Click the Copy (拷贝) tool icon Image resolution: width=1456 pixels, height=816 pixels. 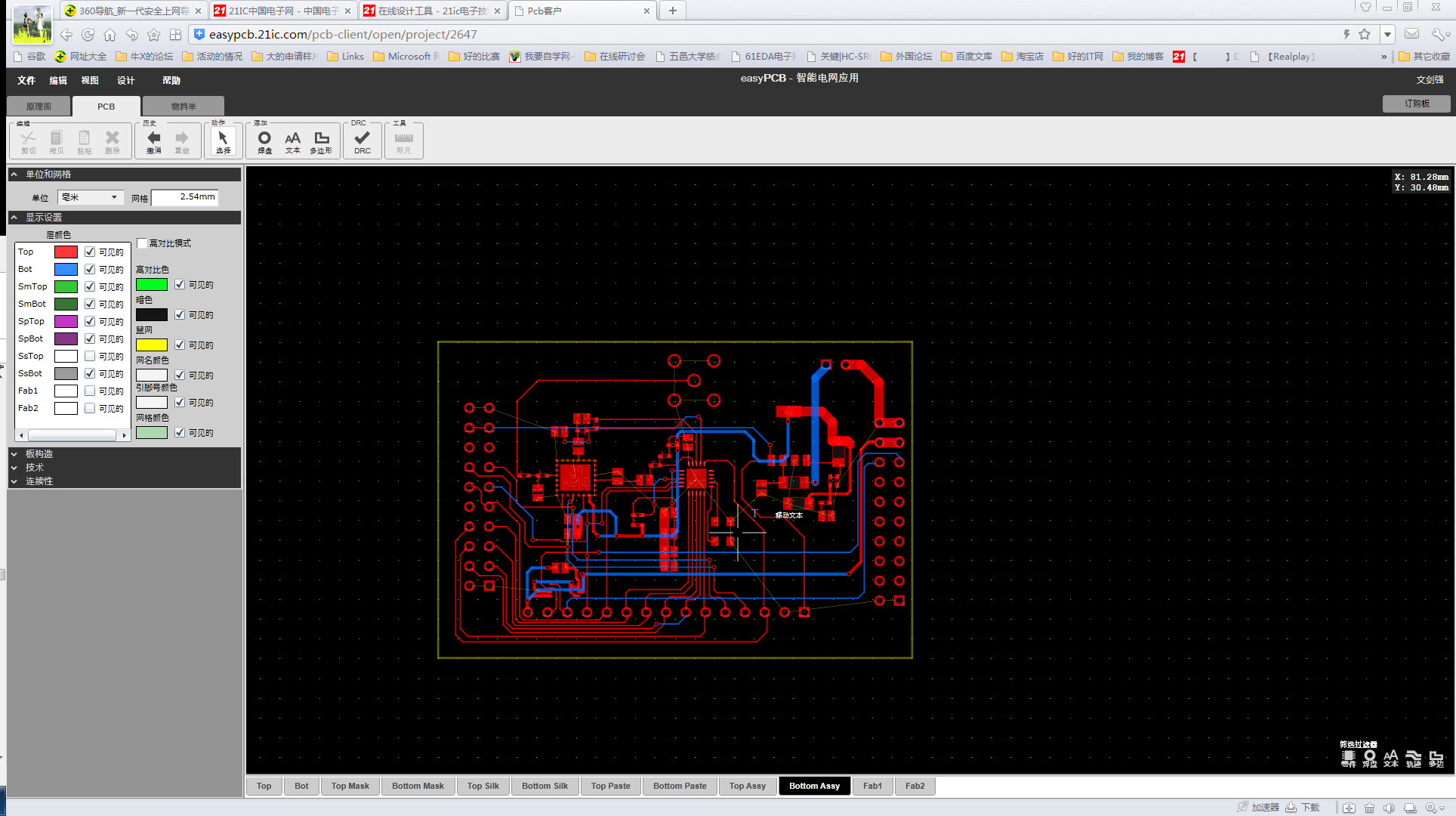point(56,141)
